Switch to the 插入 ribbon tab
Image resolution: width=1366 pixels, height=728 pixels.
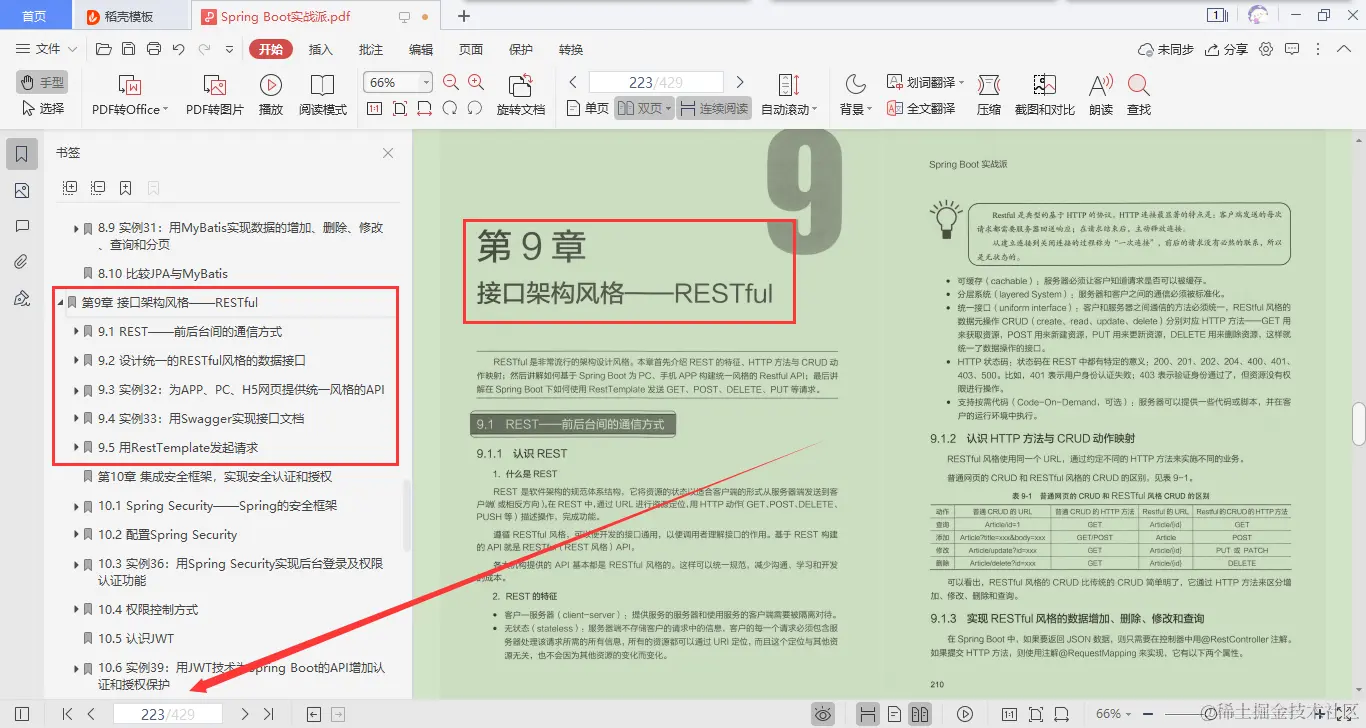[x=321, y=48]
